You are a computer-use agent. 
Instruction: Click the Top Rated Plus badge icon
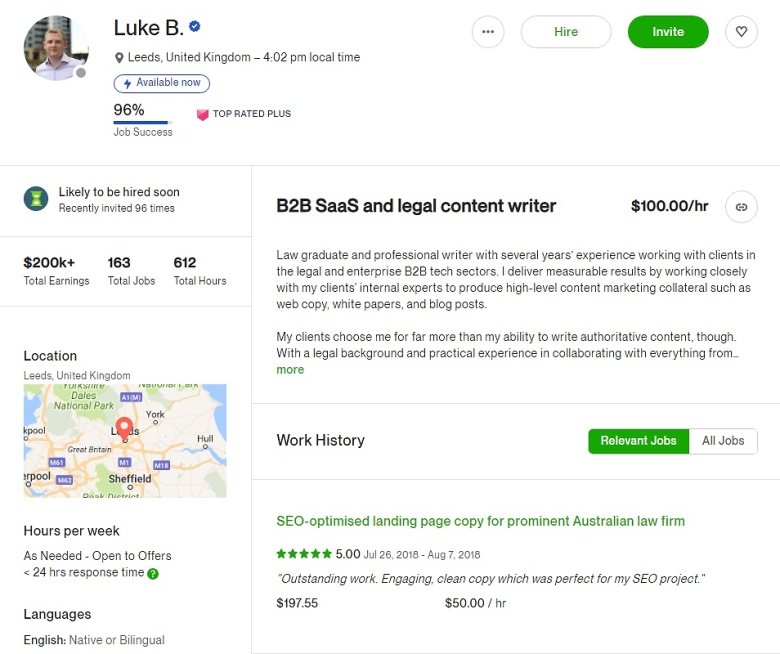pos(202,115)
